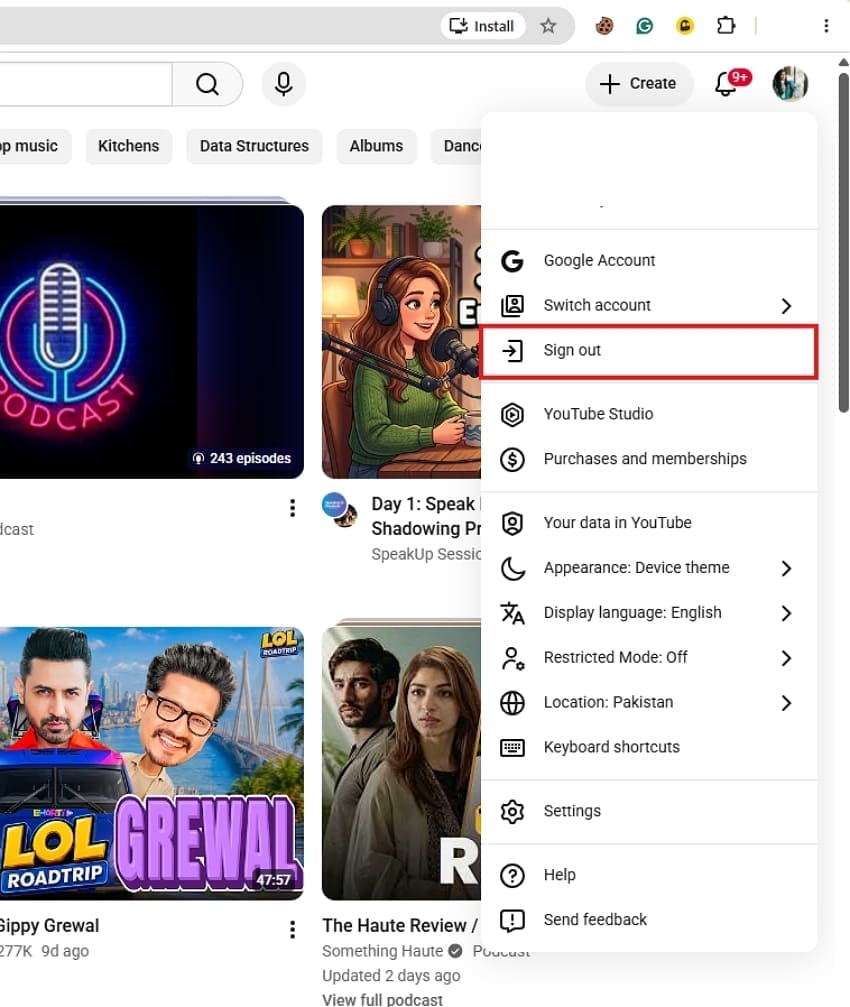Open Location: Pakistan option
This screenshot has width=850, height=1007.
(649, 703)
